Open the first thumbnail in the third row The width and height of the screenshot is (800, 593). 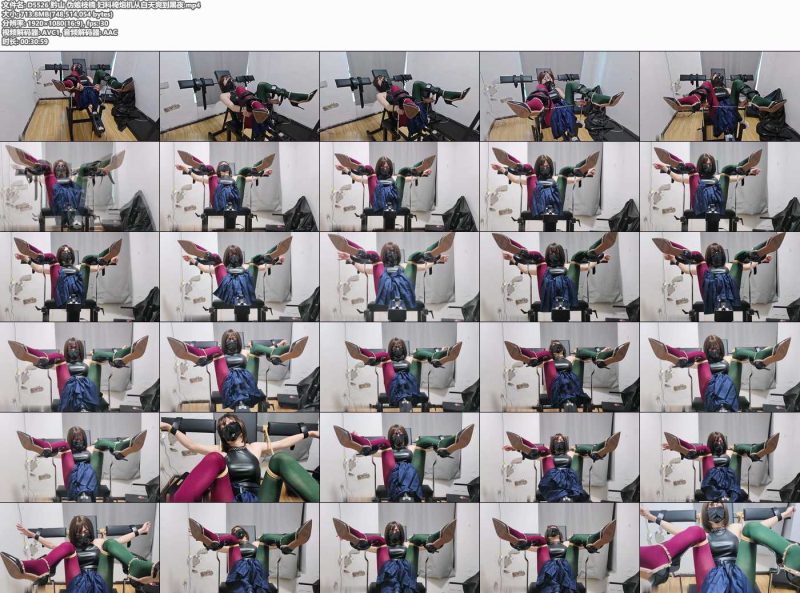click(80, 277)
